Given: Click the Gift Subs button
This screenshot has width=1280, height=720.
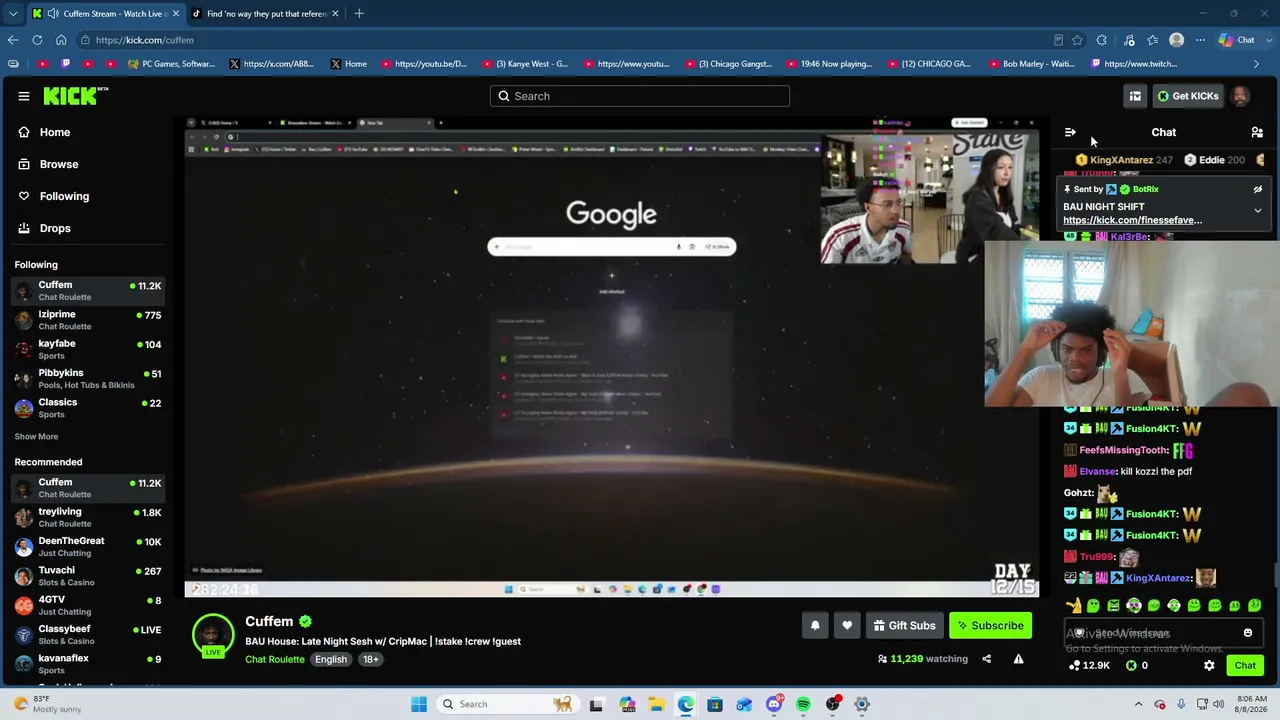Looking at the screenshot, I should click(904, 626).
